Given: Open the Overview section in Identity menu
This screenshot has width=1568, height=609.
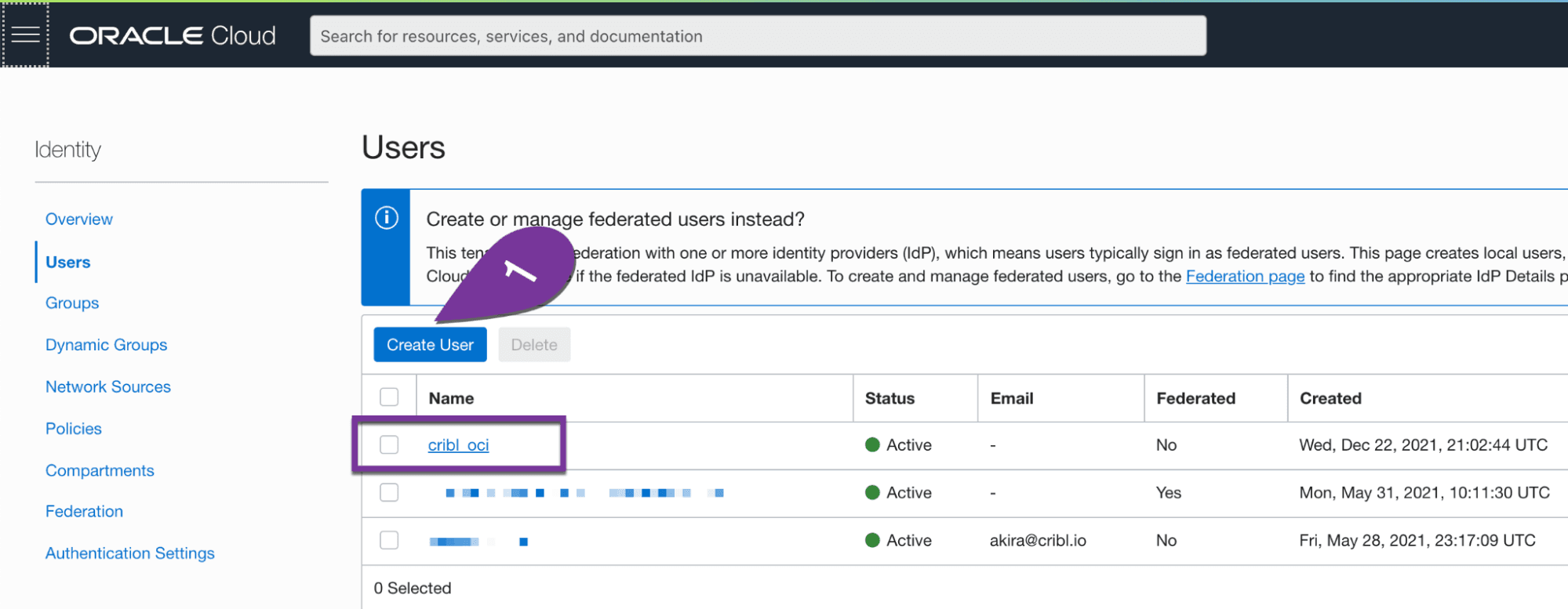Looking at the screenshot, I should [x=79, y=219].
